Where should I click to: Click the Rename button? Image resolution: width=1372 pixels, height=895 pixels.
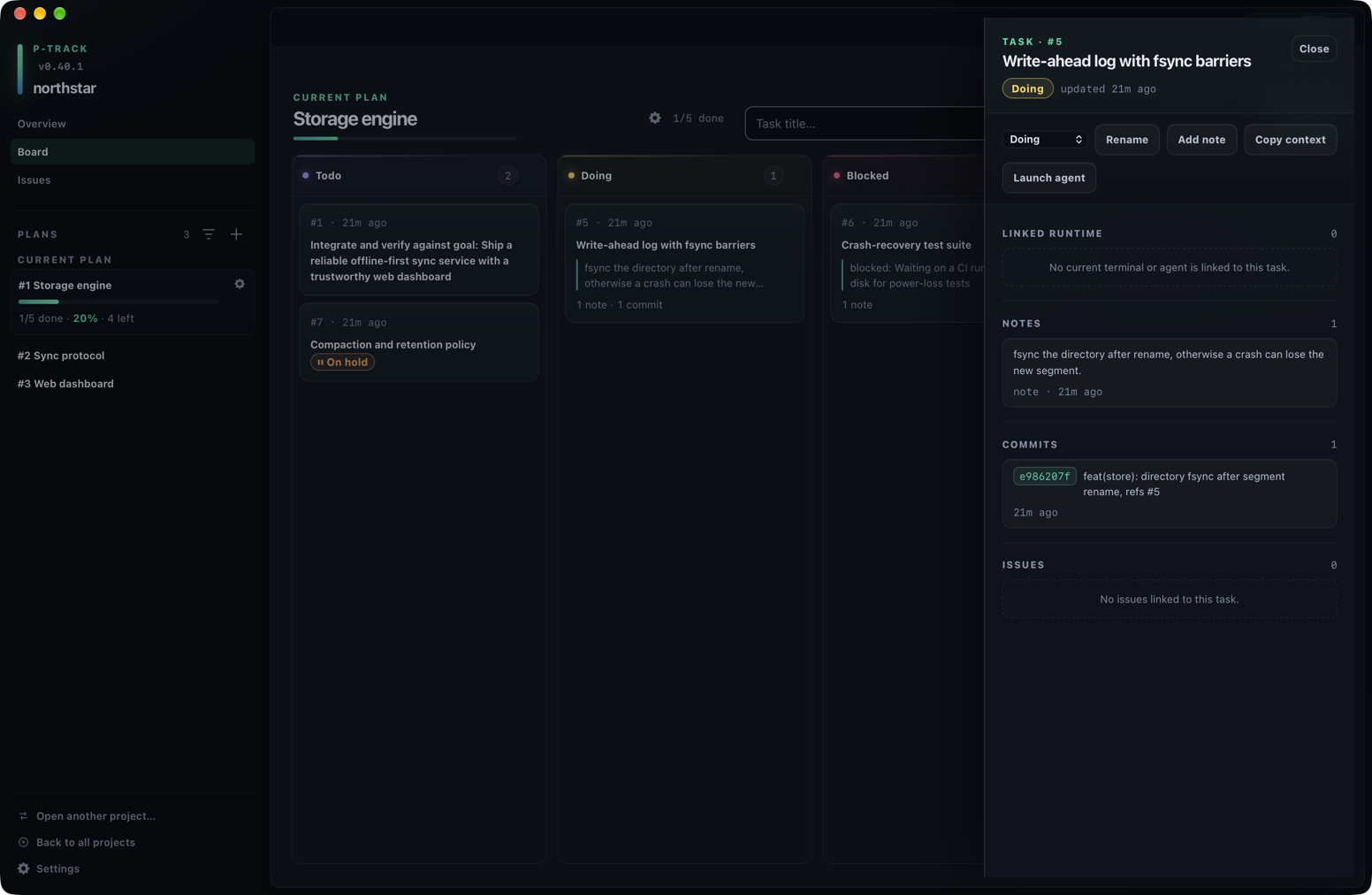(1127, 140)
